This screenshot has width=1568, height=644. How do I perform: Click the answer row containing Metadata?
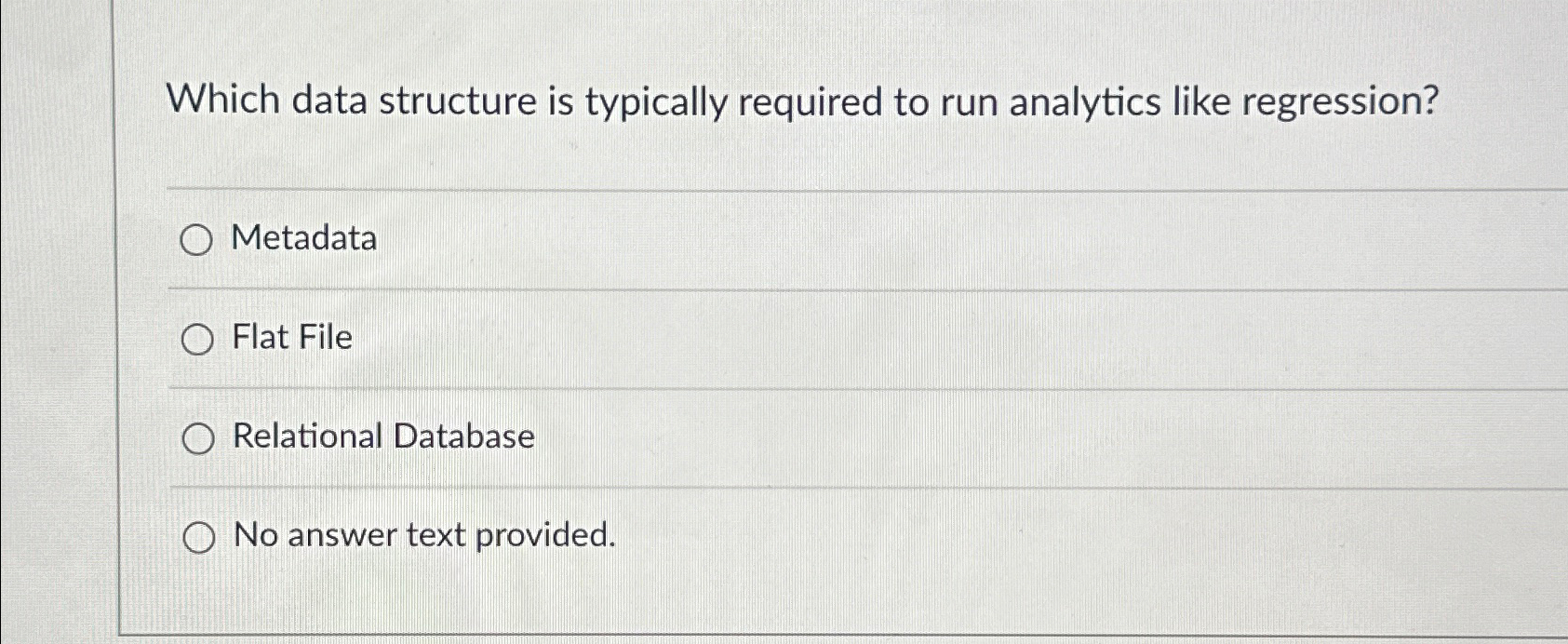(x=558, y=239)
